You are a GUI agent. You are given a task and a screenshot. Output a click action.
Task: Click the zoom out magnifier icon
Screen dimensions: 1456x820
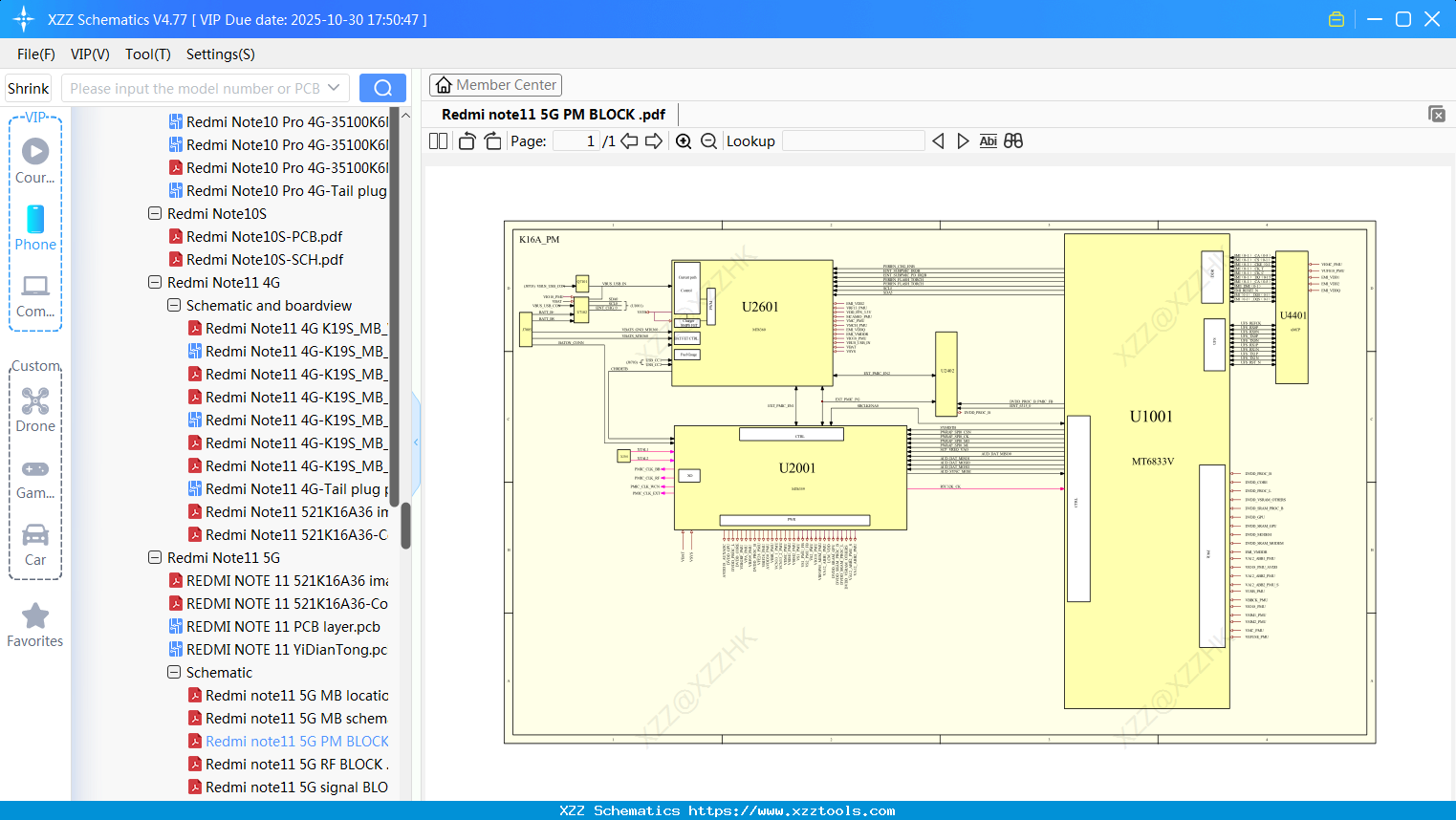tap(708, 141)
